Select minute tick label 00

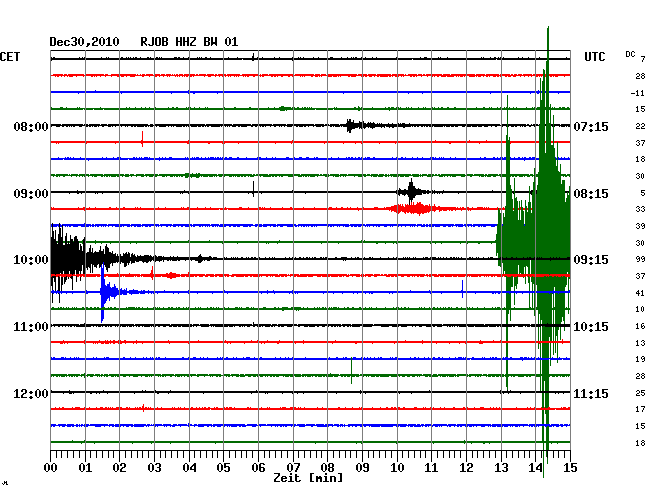click(x=51, y=468)
